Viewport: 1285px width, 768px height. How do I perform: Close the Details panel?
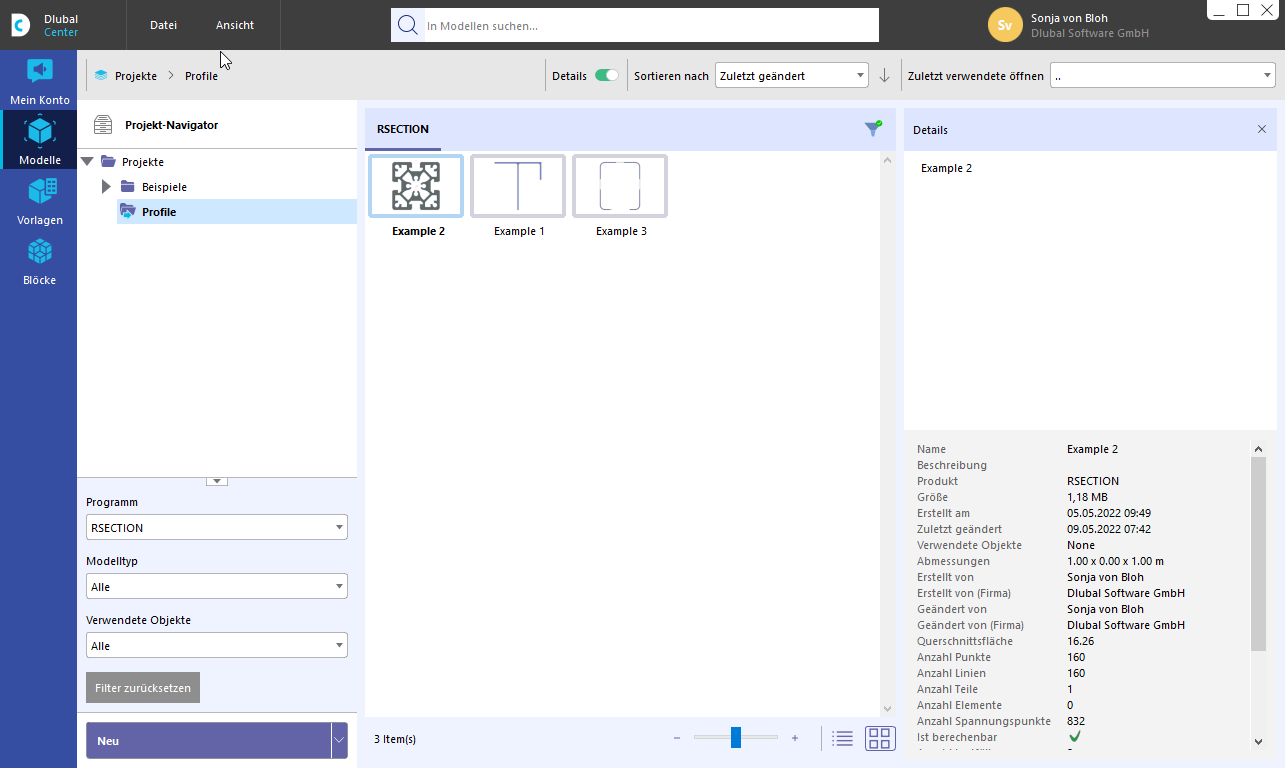point(1262,129)
